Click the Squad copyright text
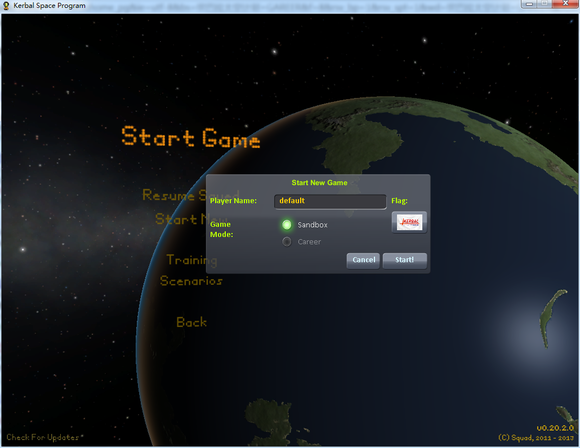The image size is (580, 448). click(x=536, y=438)
